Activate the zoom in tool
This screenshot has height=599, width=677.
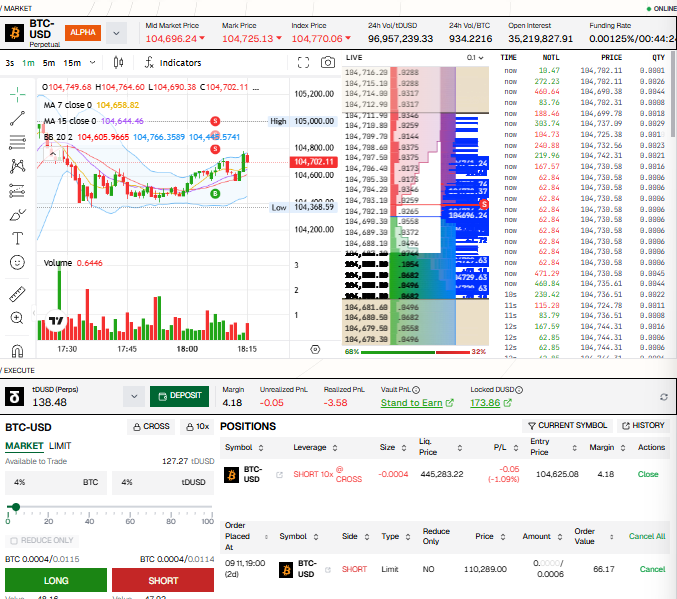17,318
